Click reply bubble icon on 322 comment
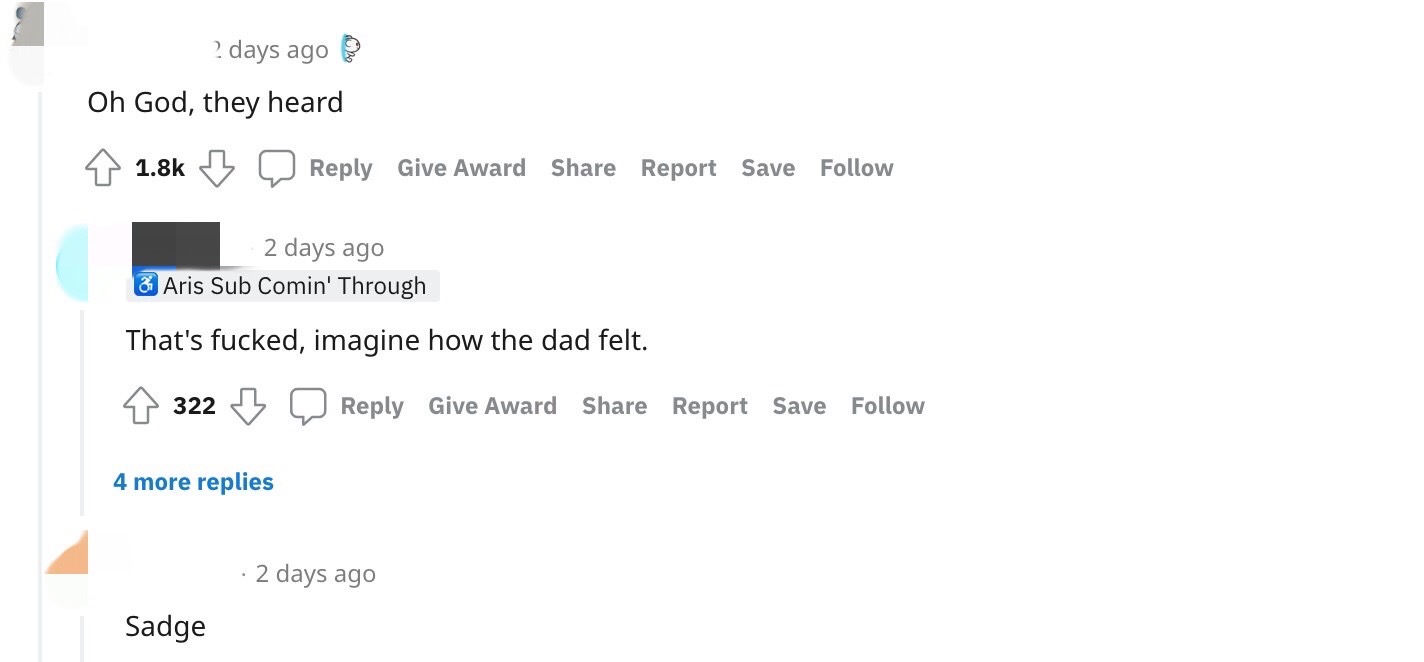 coord(308,406)
